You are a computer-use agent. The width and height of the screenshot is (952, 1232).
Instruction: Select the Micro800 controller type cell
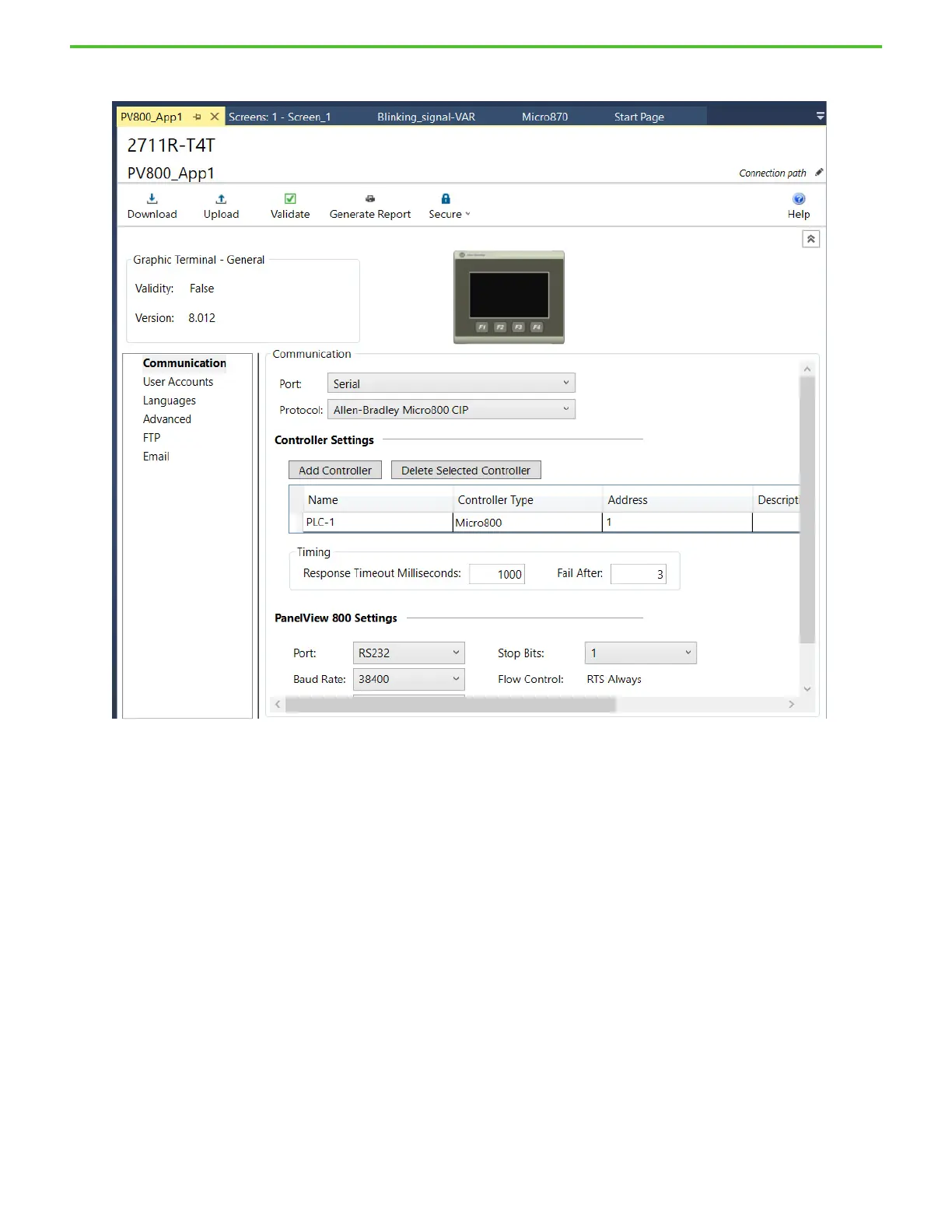pyautogui.click(x=527, y=522)
